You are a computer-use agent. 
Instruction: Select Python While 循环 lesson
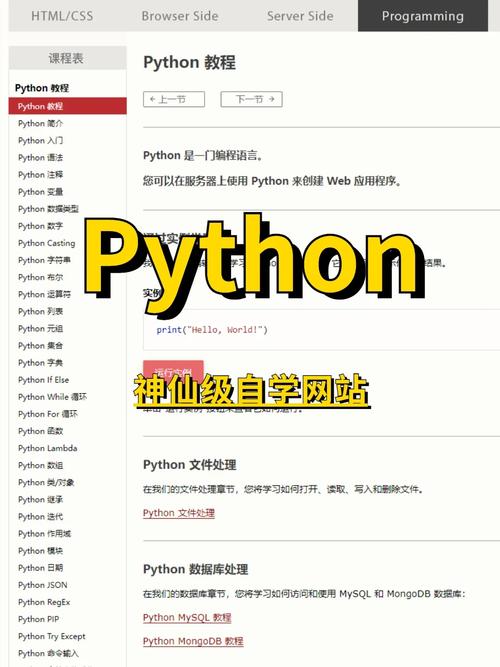(52, 397)
